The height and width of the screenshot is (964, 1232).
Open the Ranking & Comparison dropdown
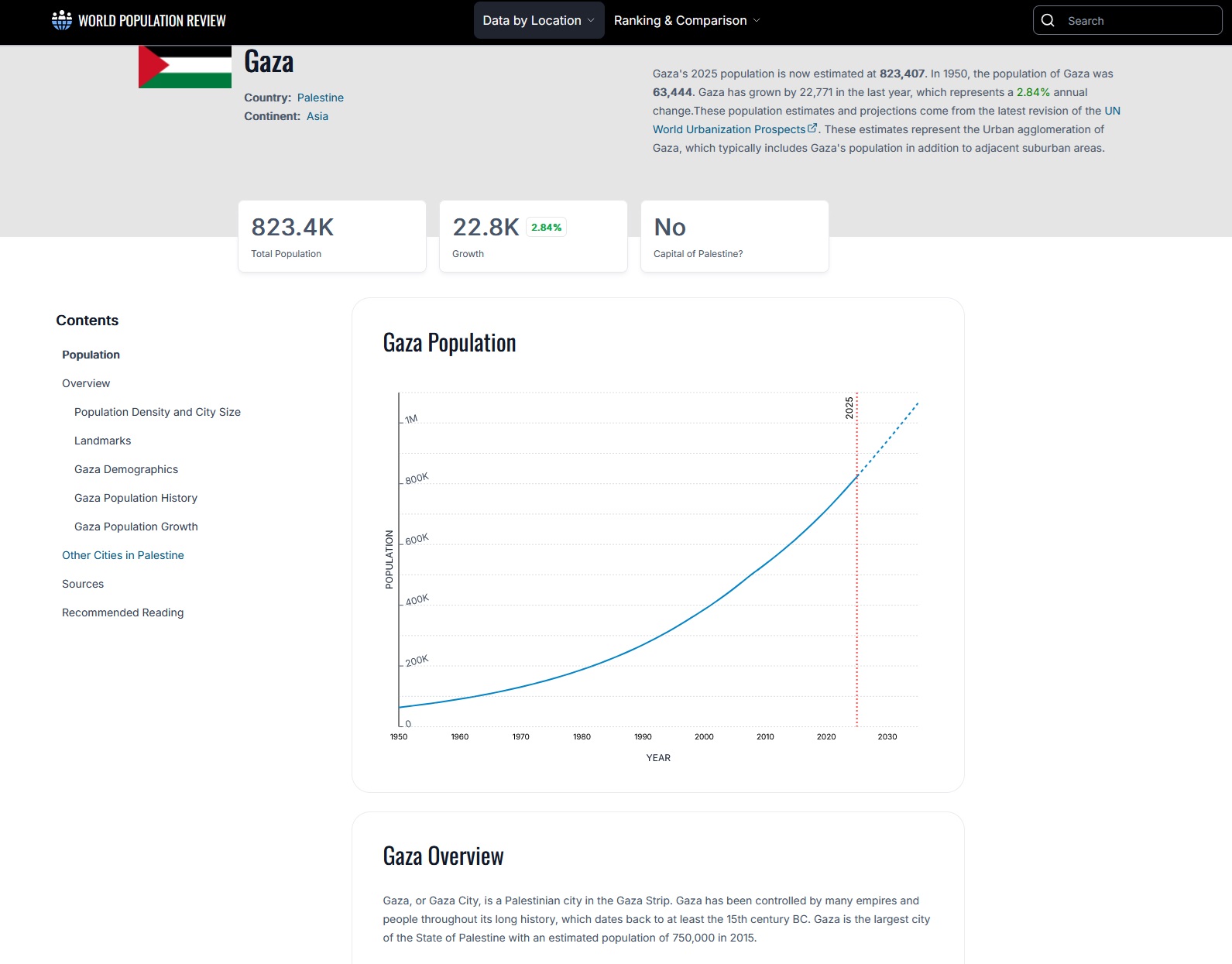click(687, 20)
